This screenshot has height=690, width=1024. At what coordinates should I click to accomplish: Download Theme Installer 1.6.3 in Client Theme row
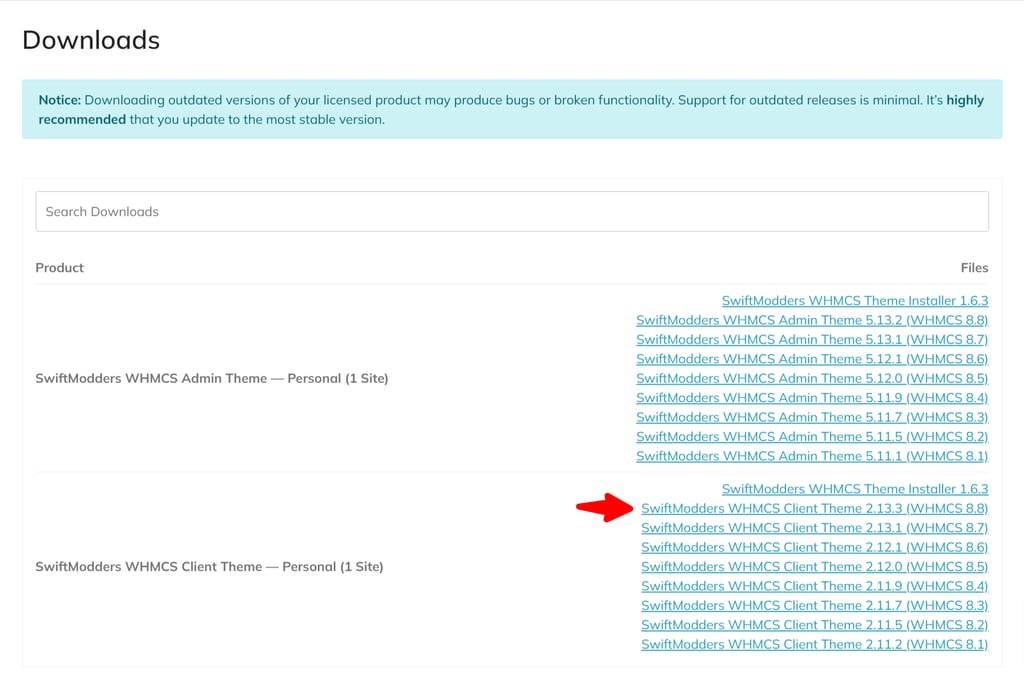tap(854, 489)
